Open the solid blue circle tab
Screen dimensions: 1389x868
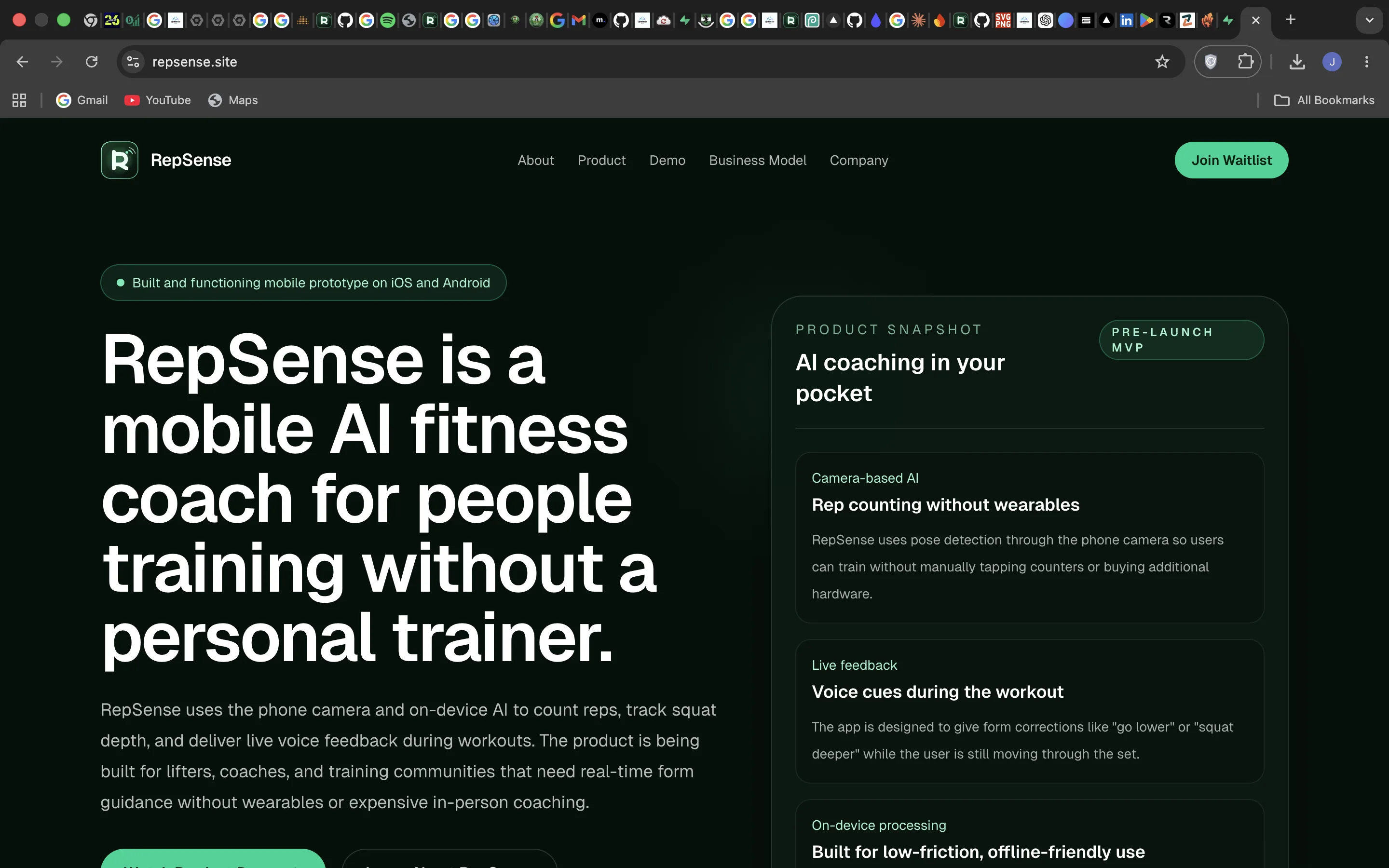pos(1066,21)
